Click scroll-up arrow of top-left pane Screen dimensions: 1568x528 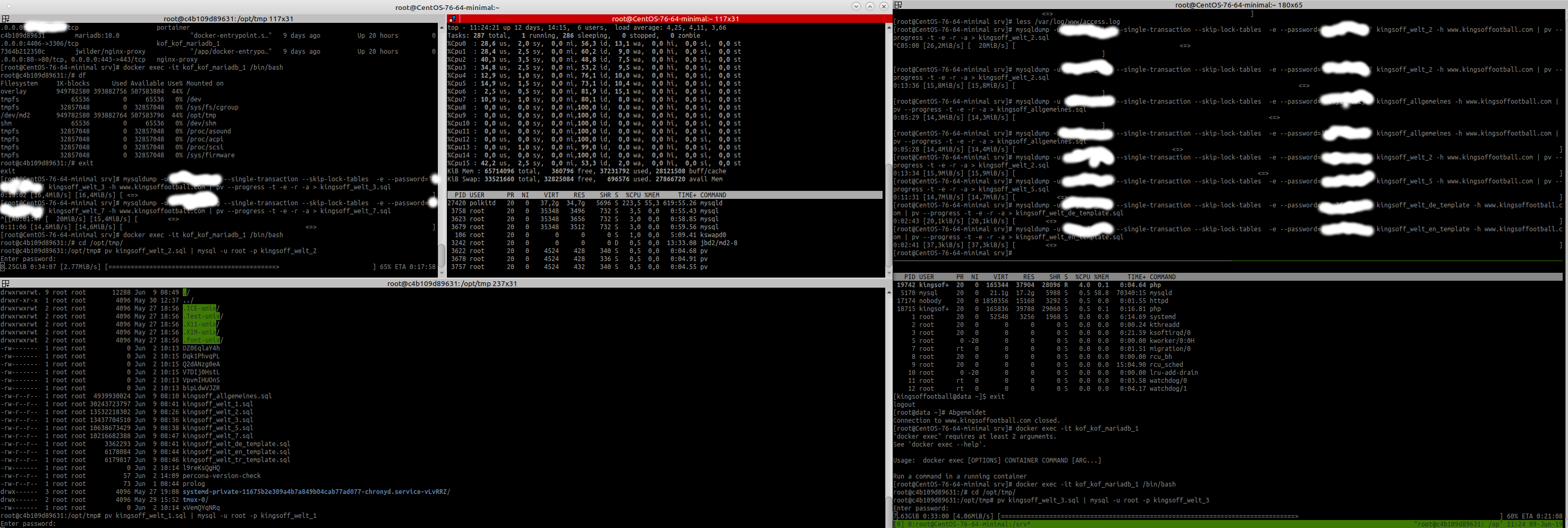coord(442,28)
